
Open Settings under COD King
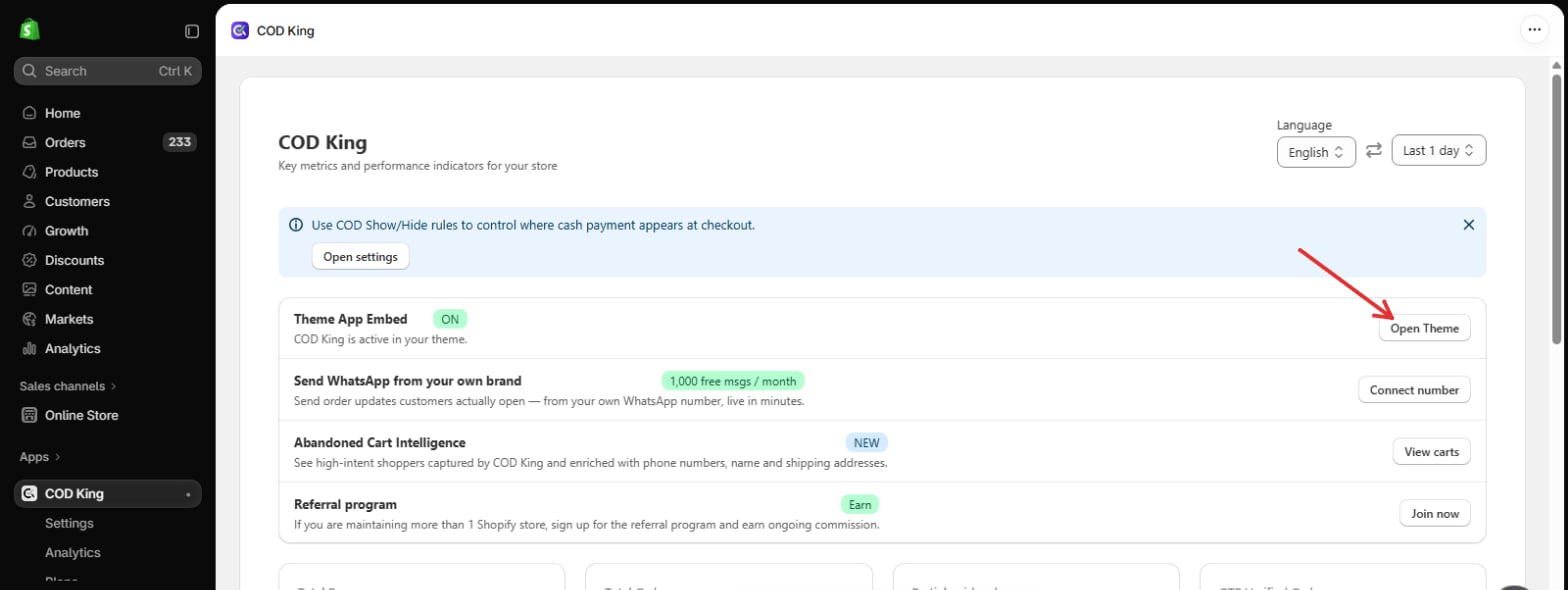pos(69,523)
